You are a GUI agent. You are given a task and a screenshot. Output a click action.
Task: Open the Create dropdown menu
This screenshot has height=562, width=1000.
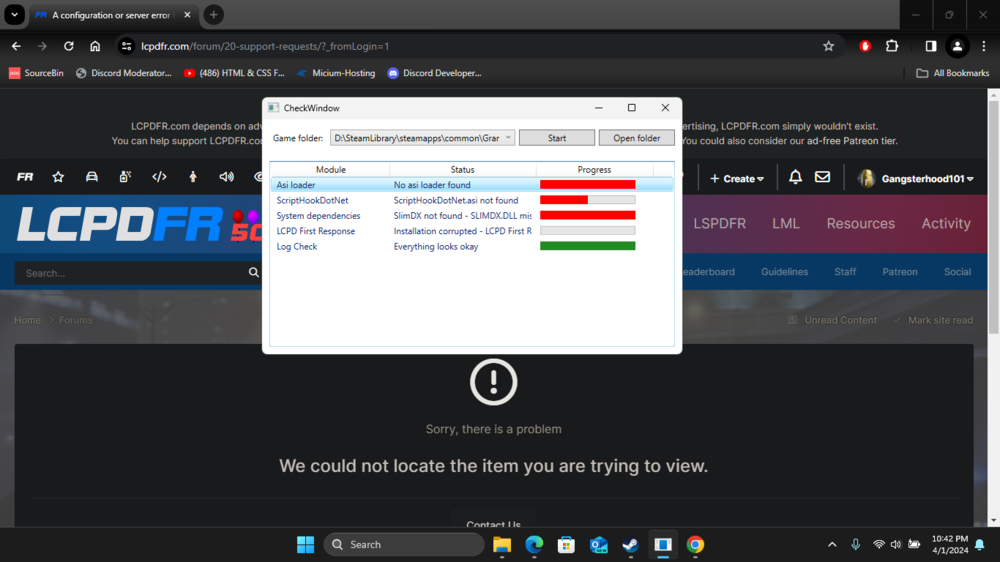tap(737, 179)
